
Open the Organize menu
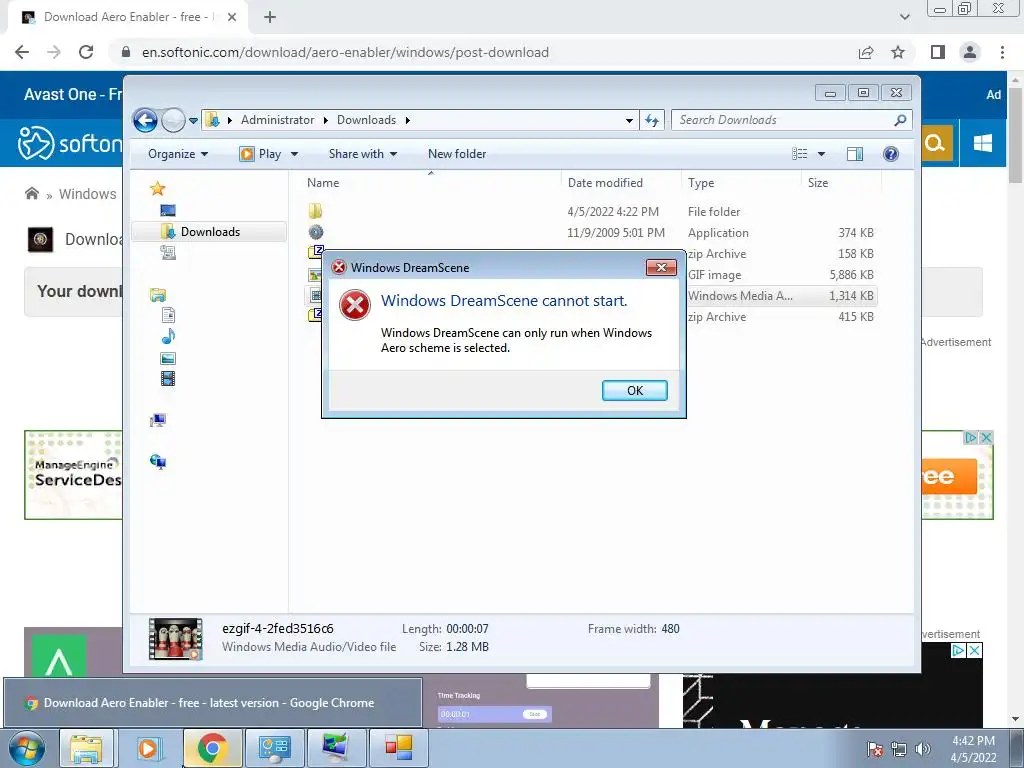178,154
